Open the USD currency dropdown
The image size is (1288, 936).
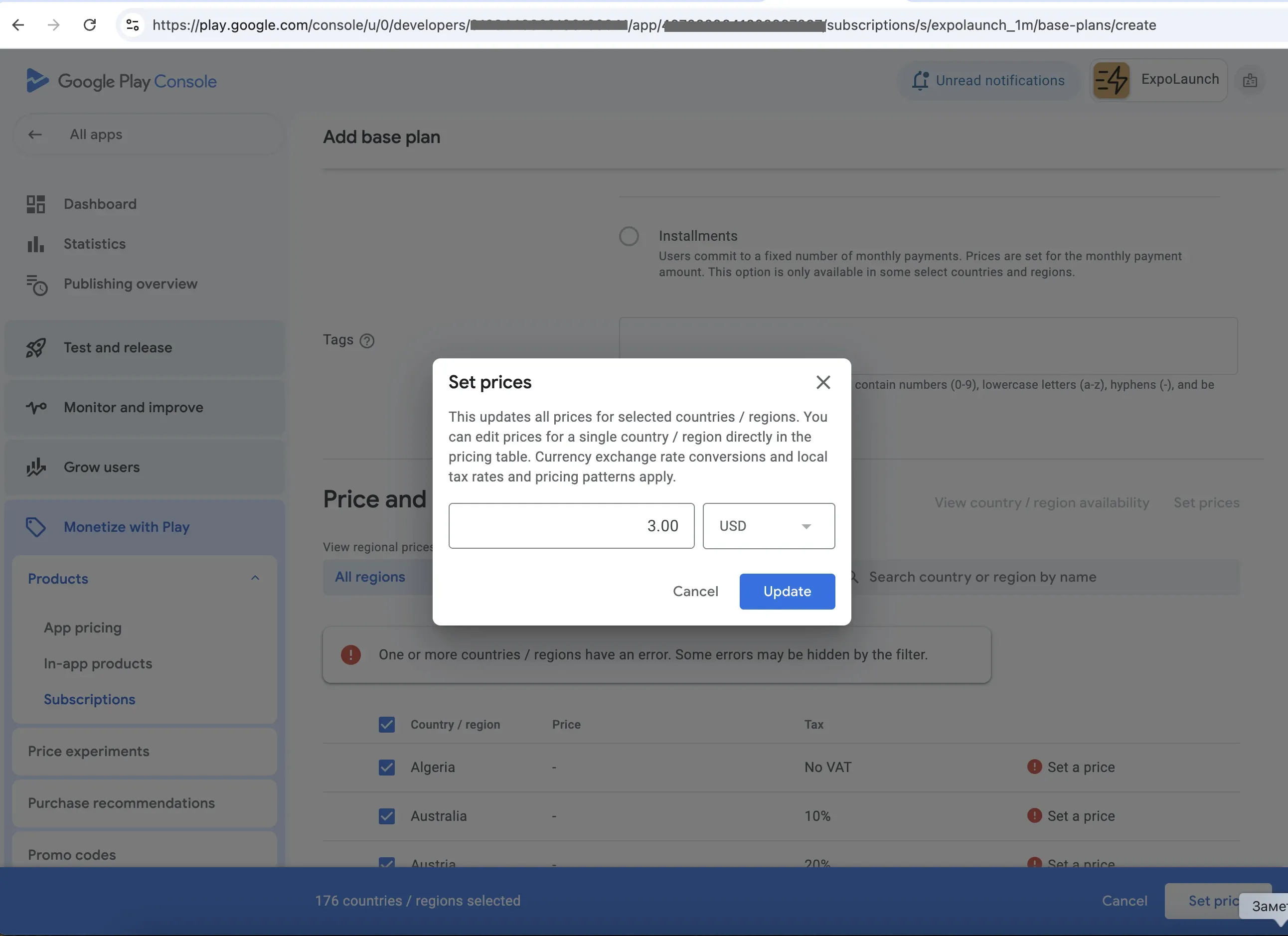tap(769, 526)
